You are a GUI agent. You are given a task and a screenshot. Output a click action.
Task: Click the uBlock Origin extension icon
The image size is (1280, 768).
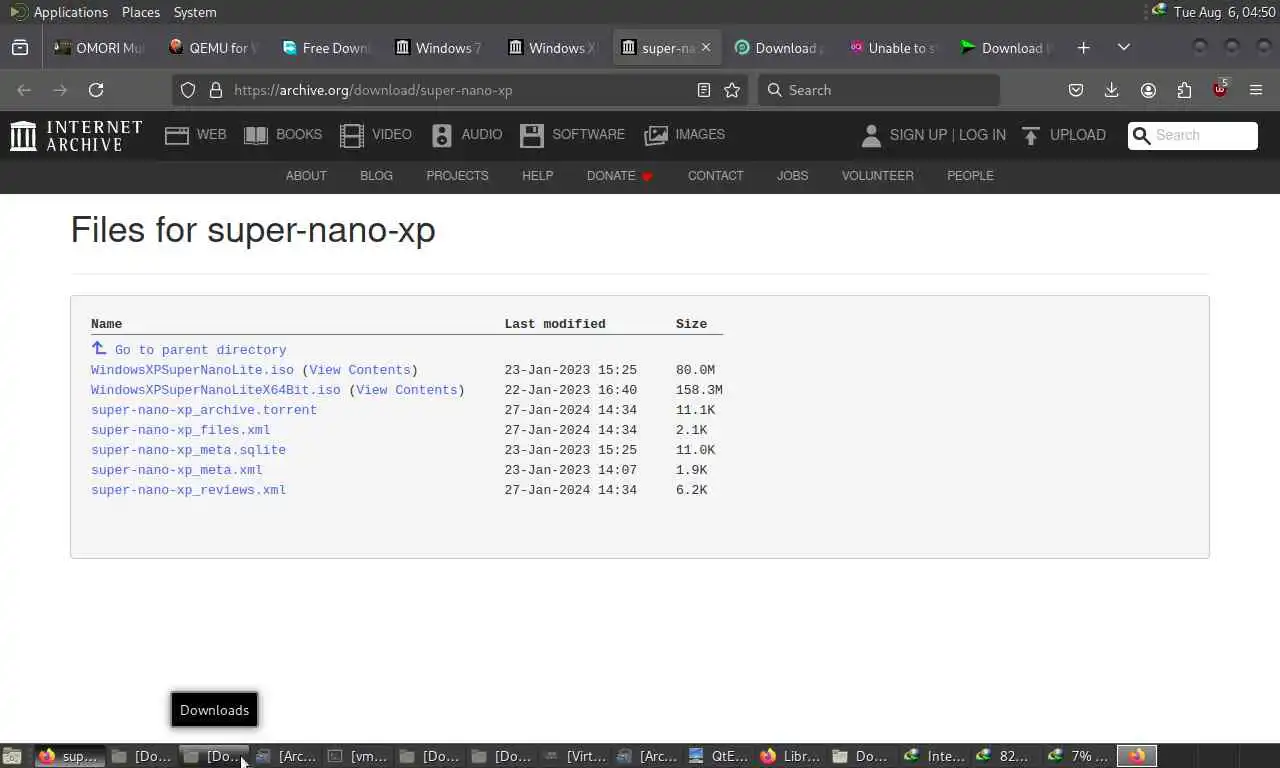coord(1220,90)
